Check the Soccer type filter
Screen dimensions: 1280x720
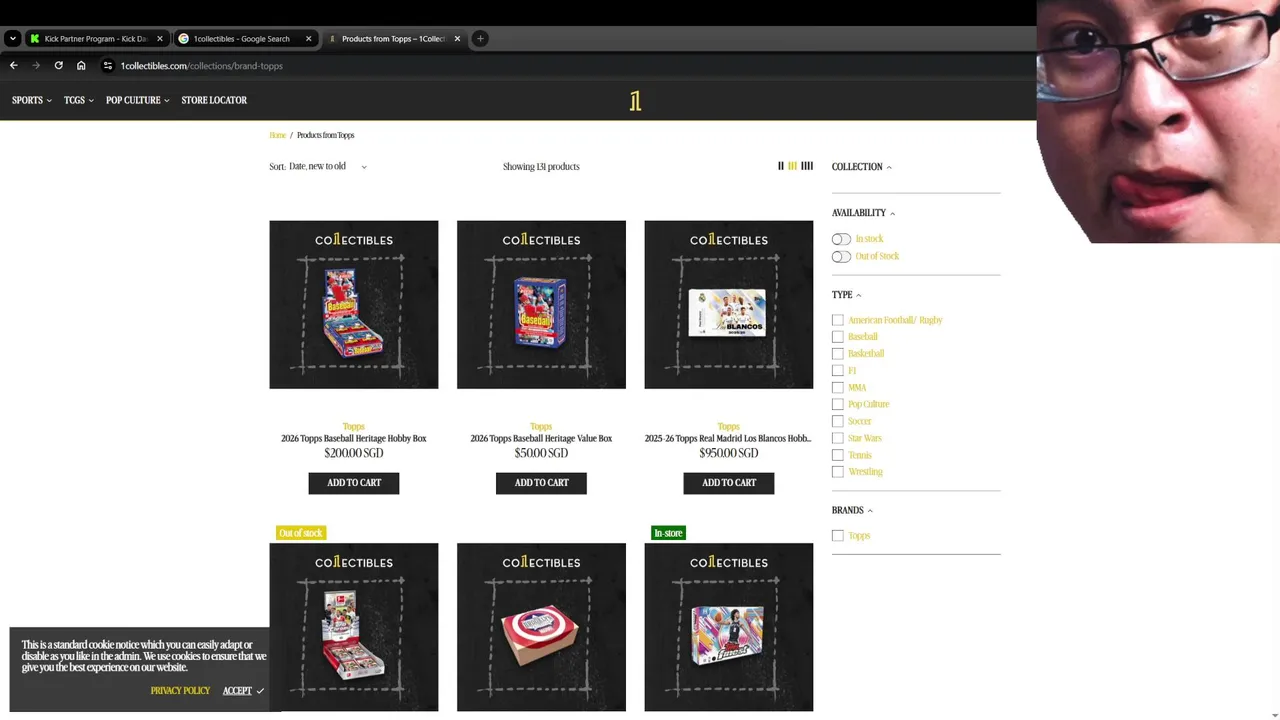[838, 421]
